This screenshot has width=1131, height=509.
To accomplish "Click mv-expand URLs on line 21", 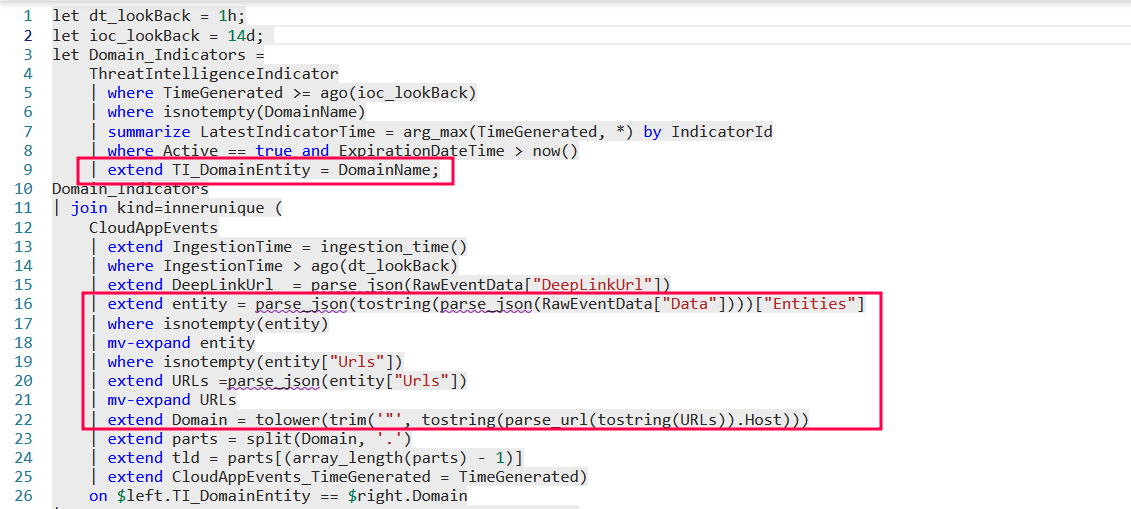I will point(172,400).
